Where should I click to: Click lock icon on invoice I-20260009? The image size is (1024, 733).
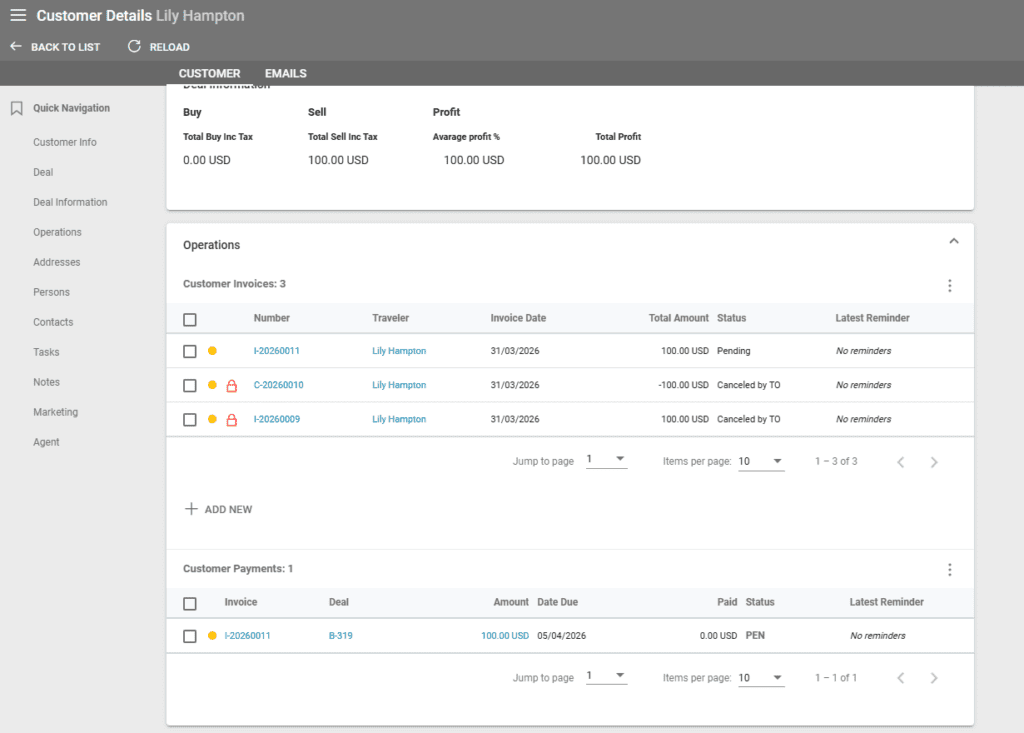232,420
